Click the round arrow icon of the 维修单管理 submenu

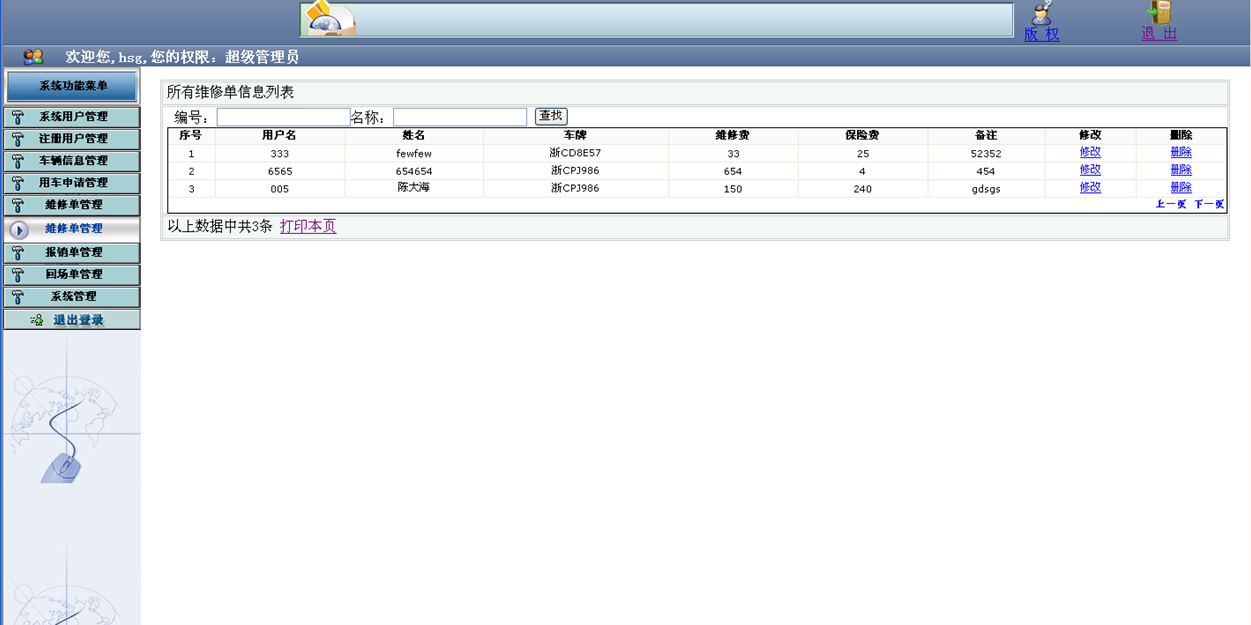(x=18, y=229)
